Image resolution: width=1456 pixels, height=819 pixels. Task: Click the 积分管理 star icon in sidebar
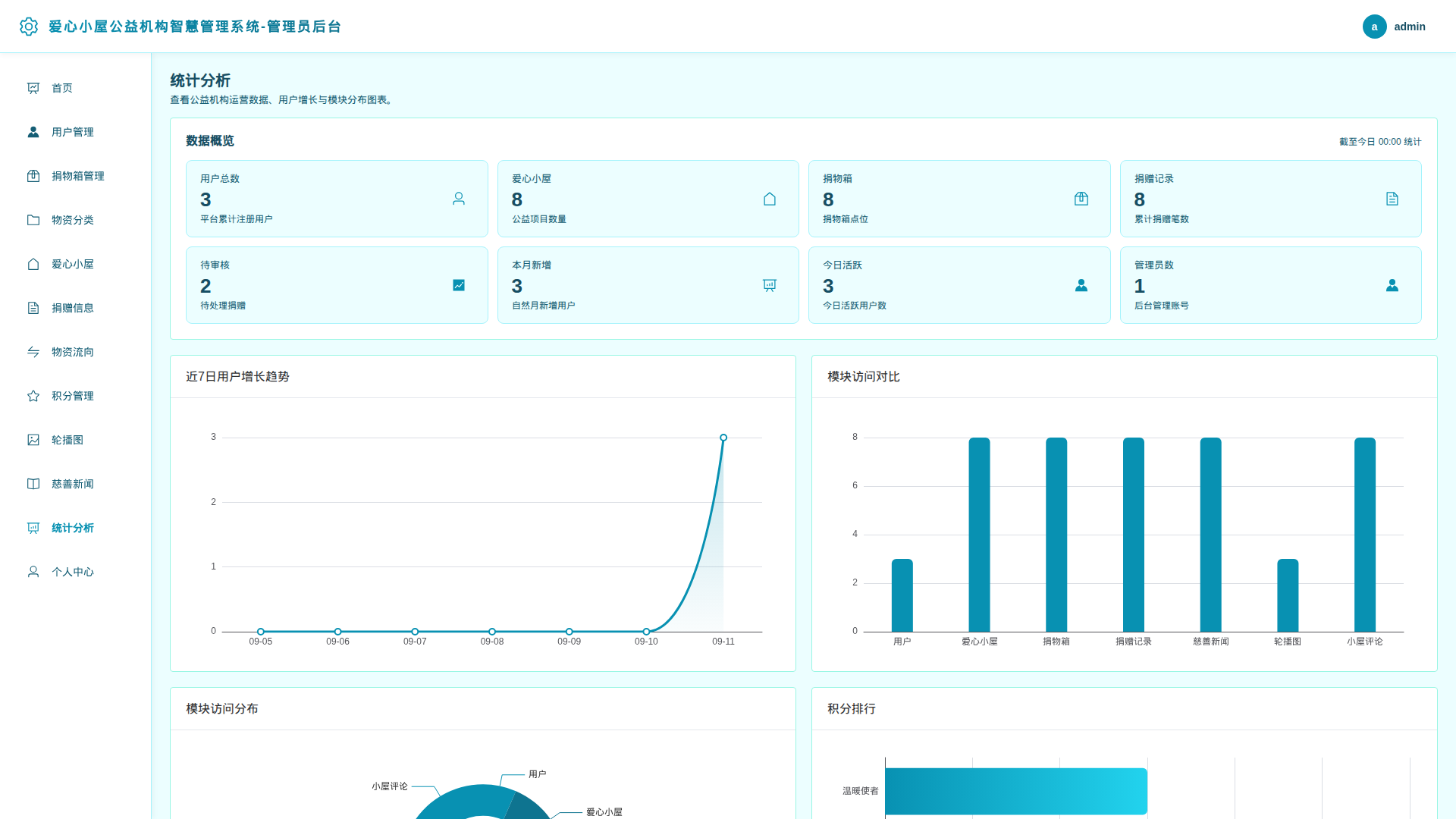click(33, 396)
